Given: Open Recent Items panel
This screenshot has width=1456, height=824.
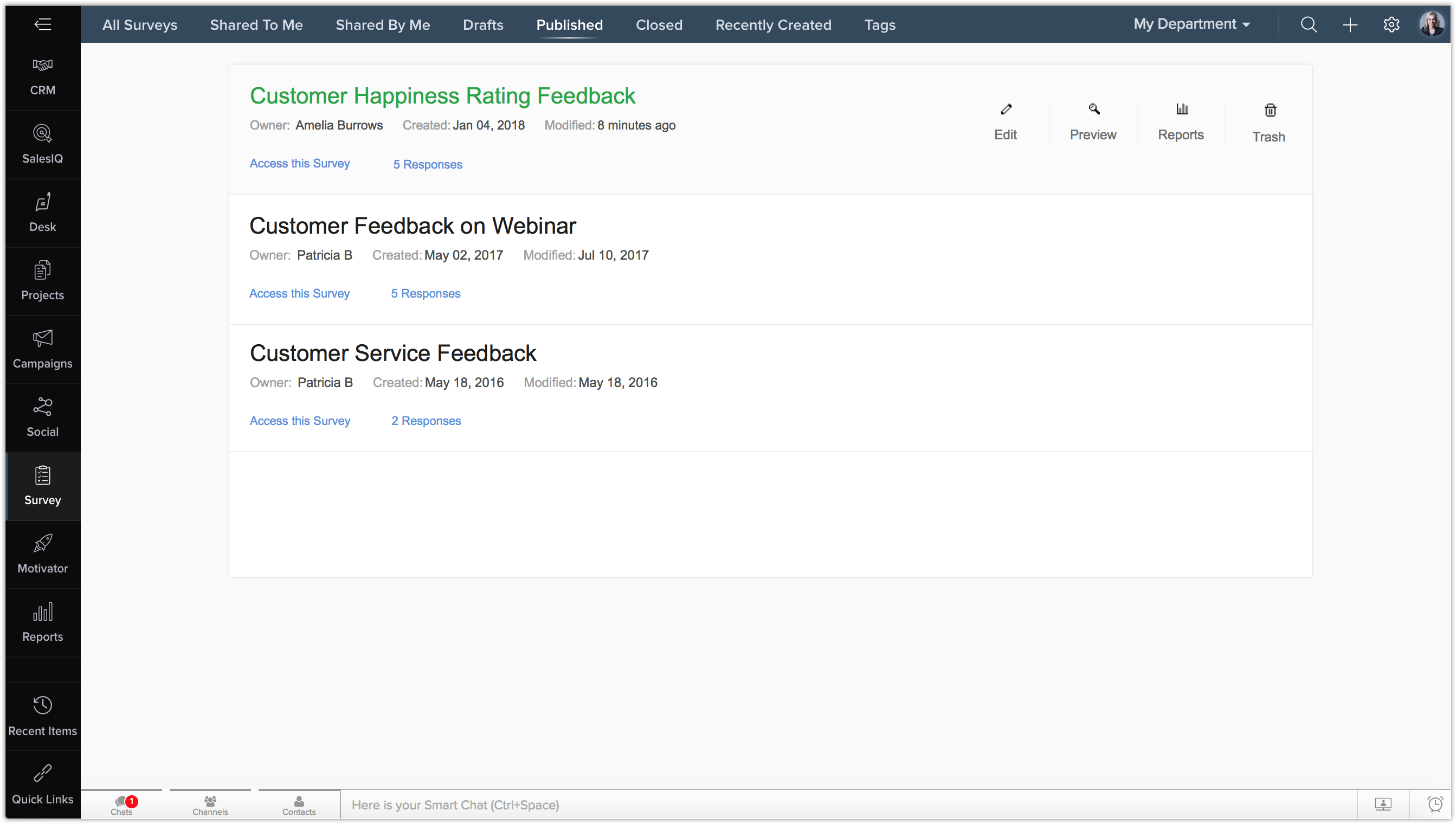Looking at the screenshot, I should click(42, 716).
